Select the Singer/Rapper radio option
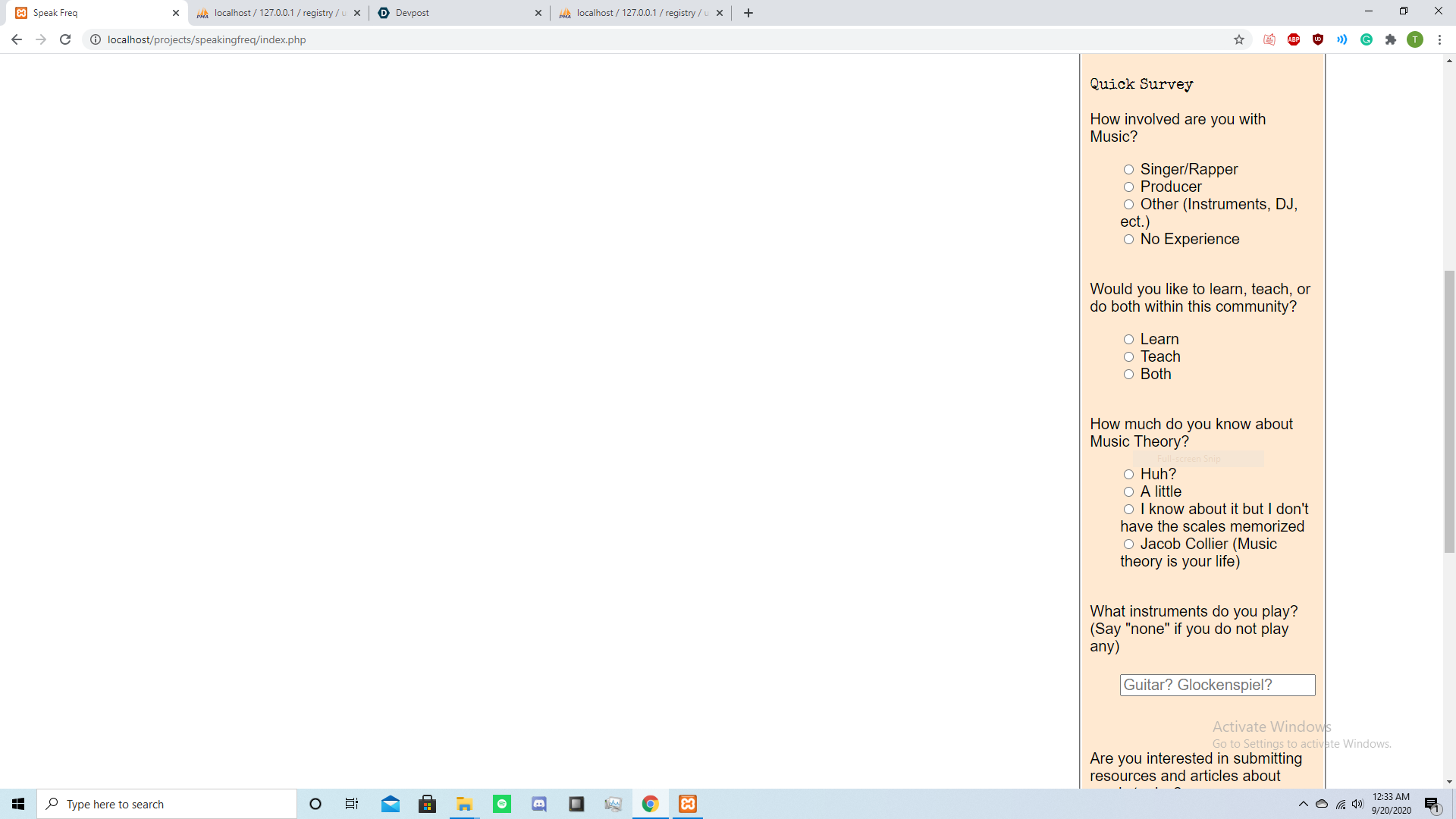This screenshot has width=1456, height=819. tap(1128, 170)
